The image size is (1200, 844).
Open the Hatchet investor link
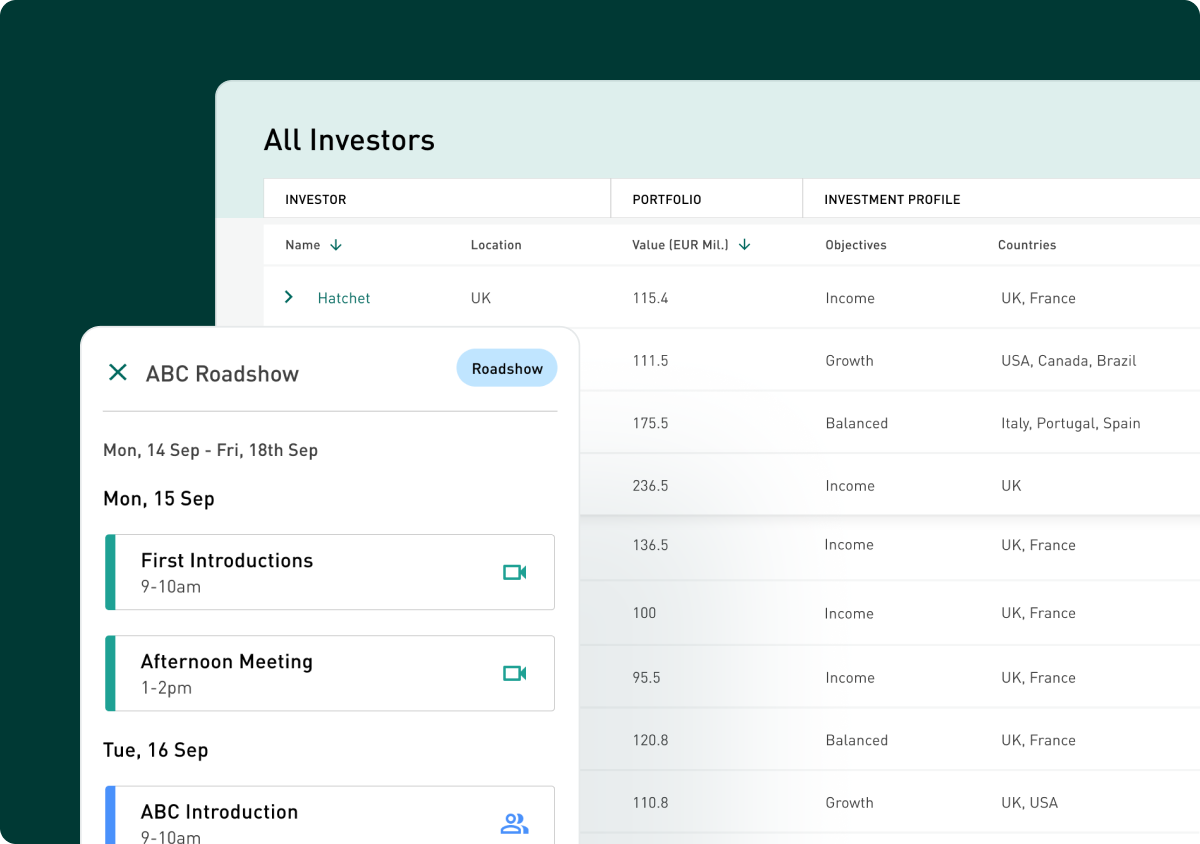344,298
